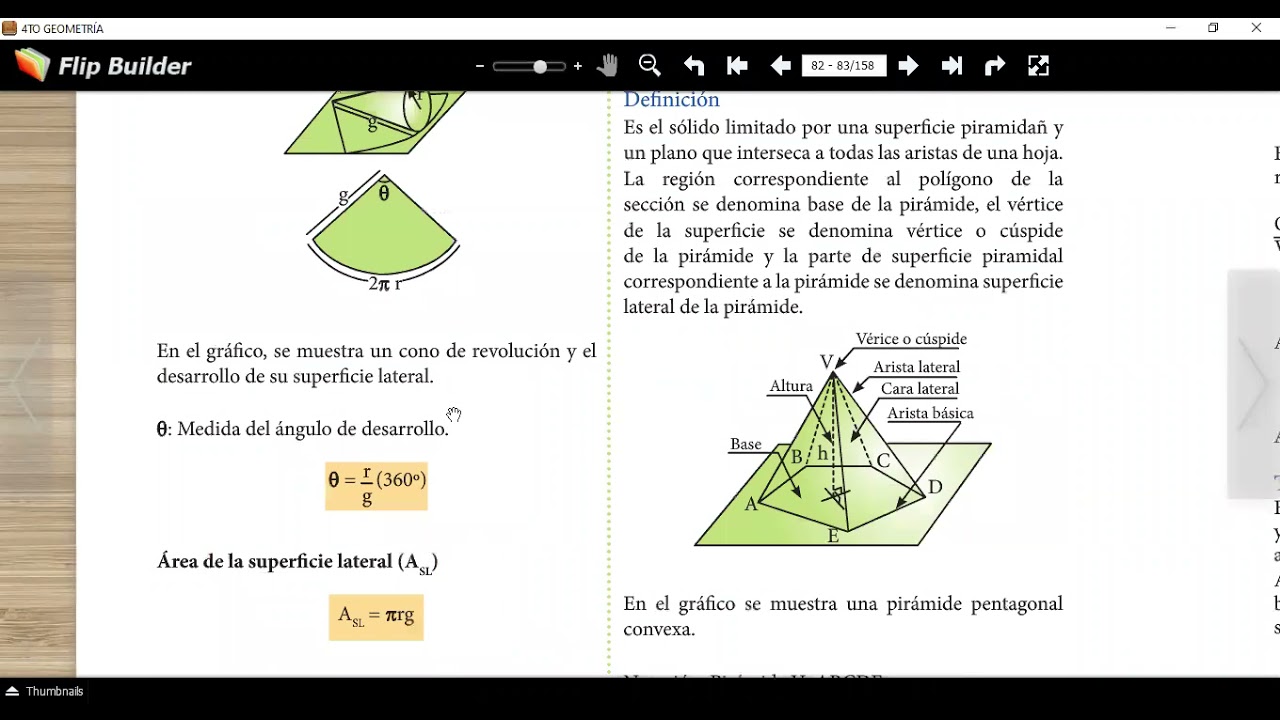Go to the previous page
The width and height of the screenshot is (1280, 720).
781,66
